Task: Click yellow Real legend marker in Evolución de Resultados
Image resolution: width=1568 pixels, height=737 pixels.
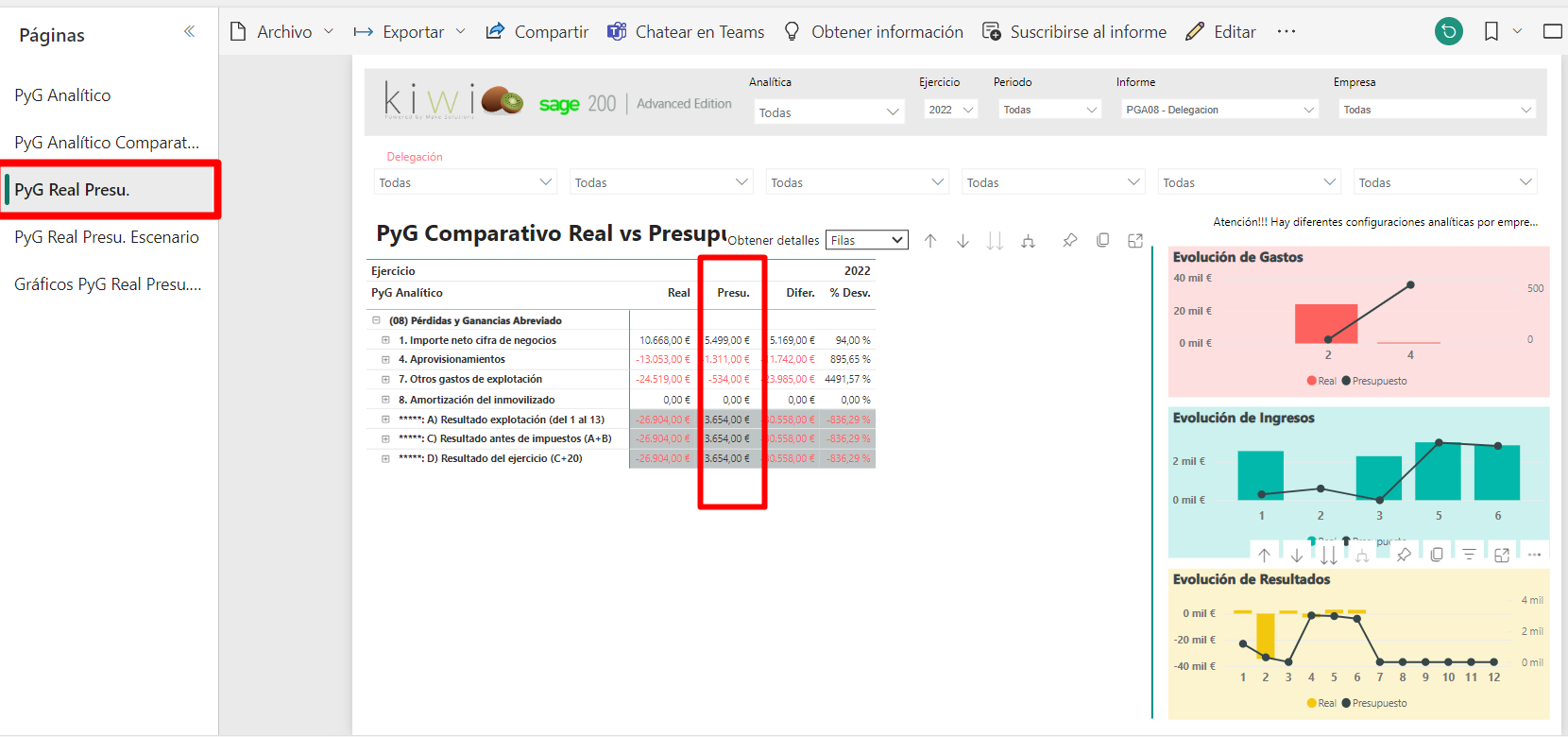Action: pos(1311,703)
